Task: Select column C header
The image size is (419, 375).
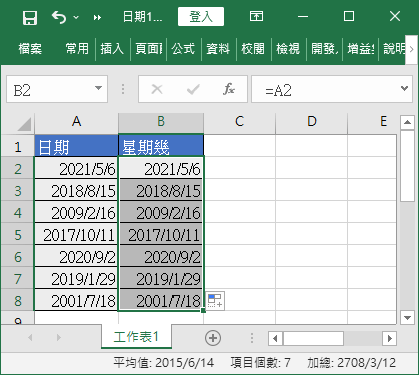Action: [x=239, y=121]
